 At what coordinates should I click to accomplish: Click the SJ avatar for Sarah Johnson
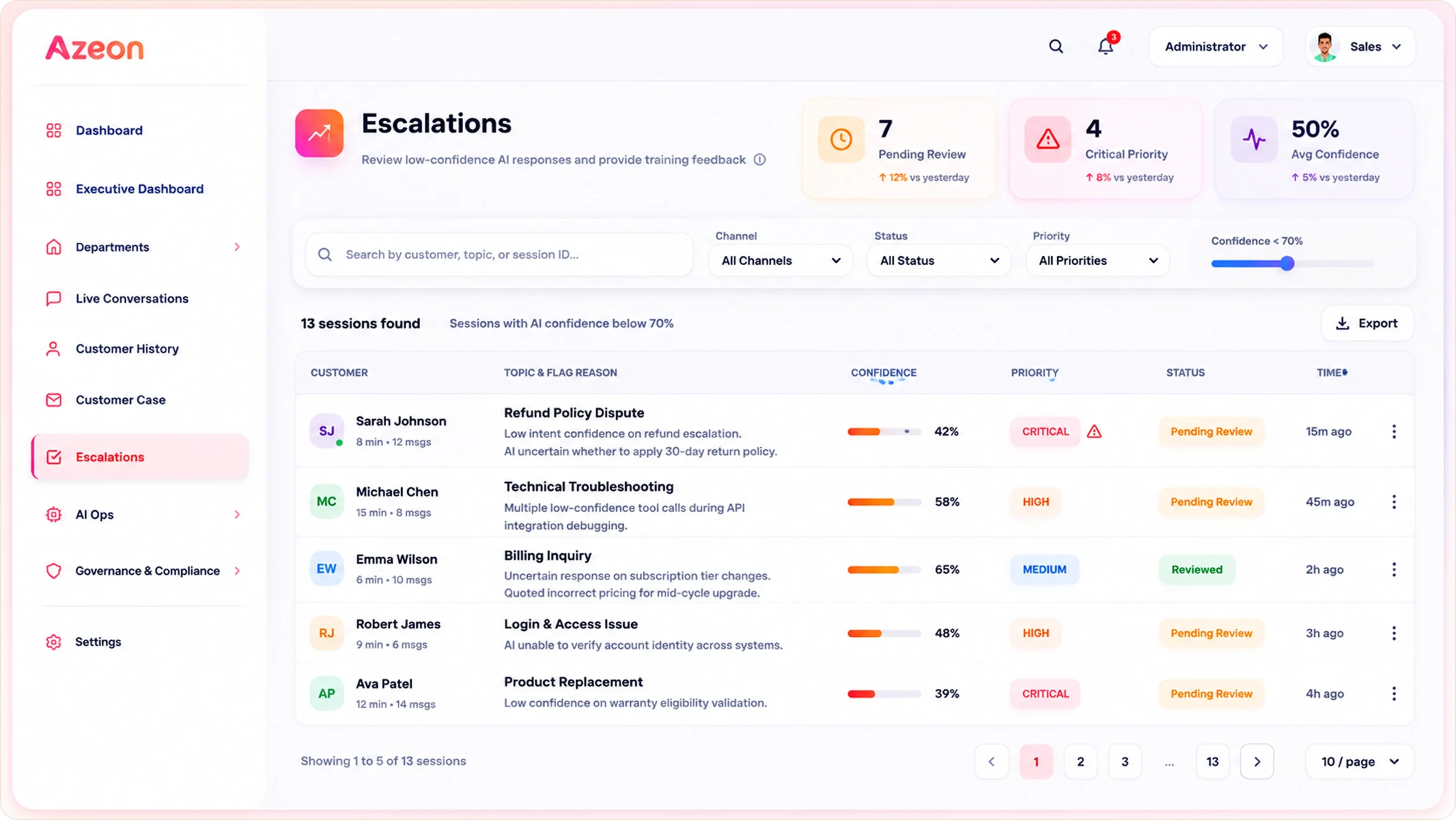[x=326, y=431]
